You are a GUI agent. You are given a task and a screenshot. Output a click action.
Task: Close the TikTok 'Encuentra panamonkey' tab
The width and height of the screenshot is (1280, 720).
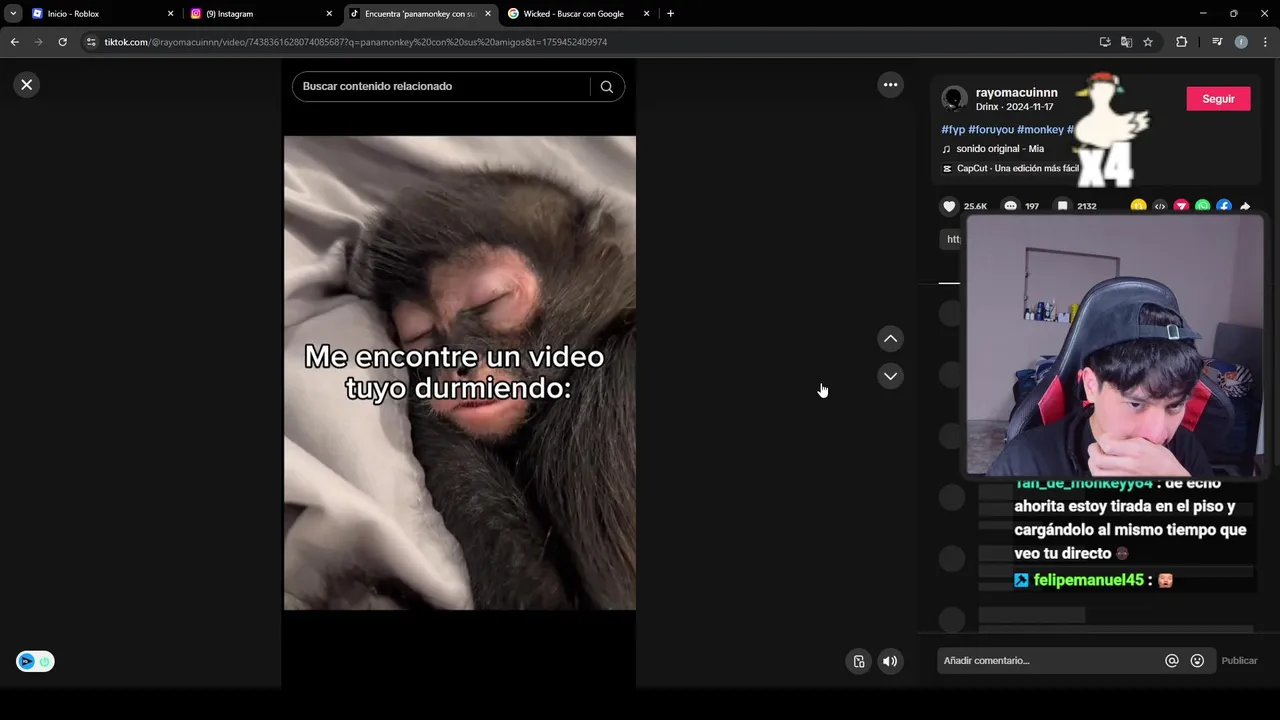coord(488,14)
